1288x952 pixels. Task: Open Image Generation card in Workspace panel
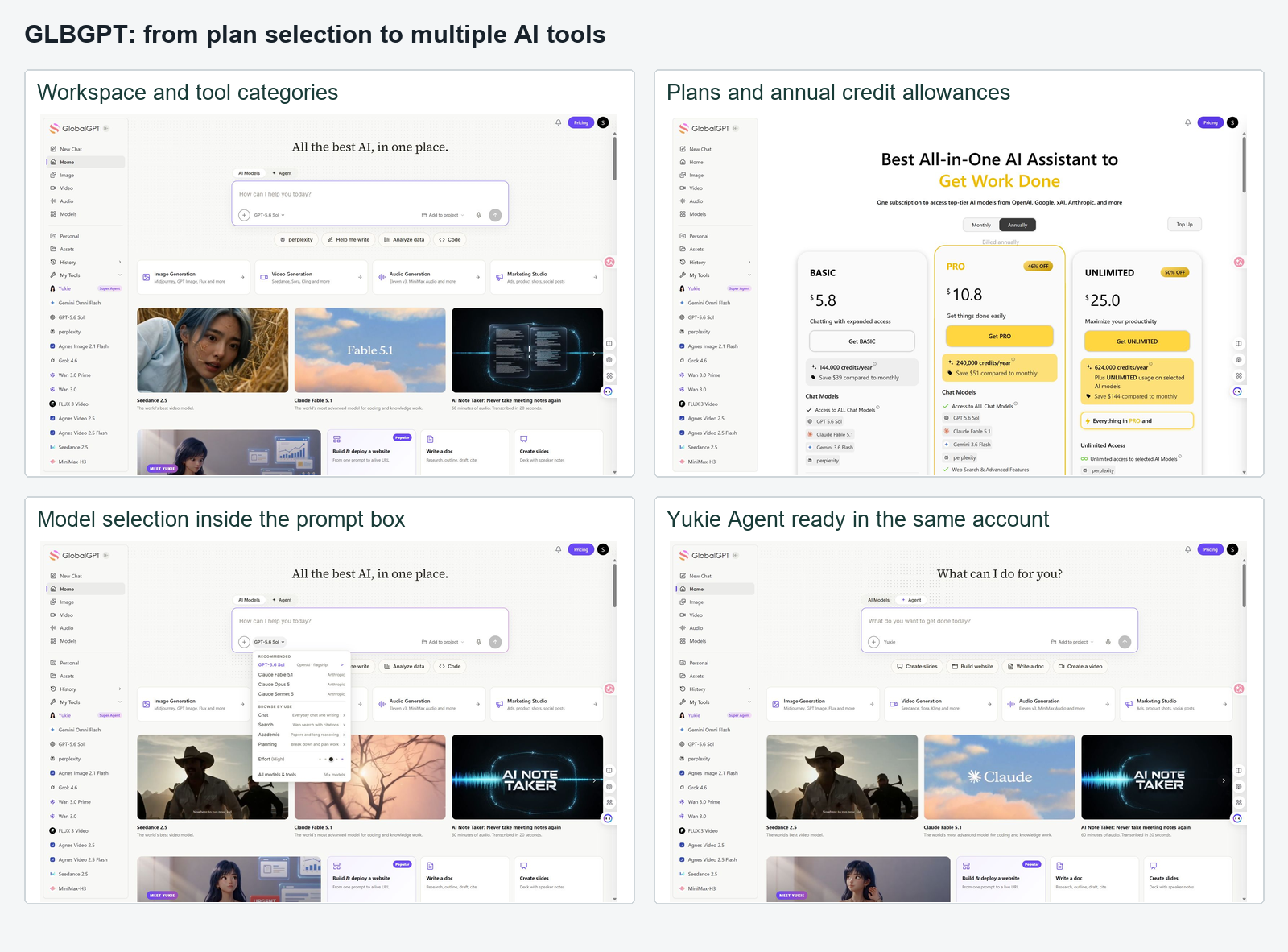[x=193, y=277]
